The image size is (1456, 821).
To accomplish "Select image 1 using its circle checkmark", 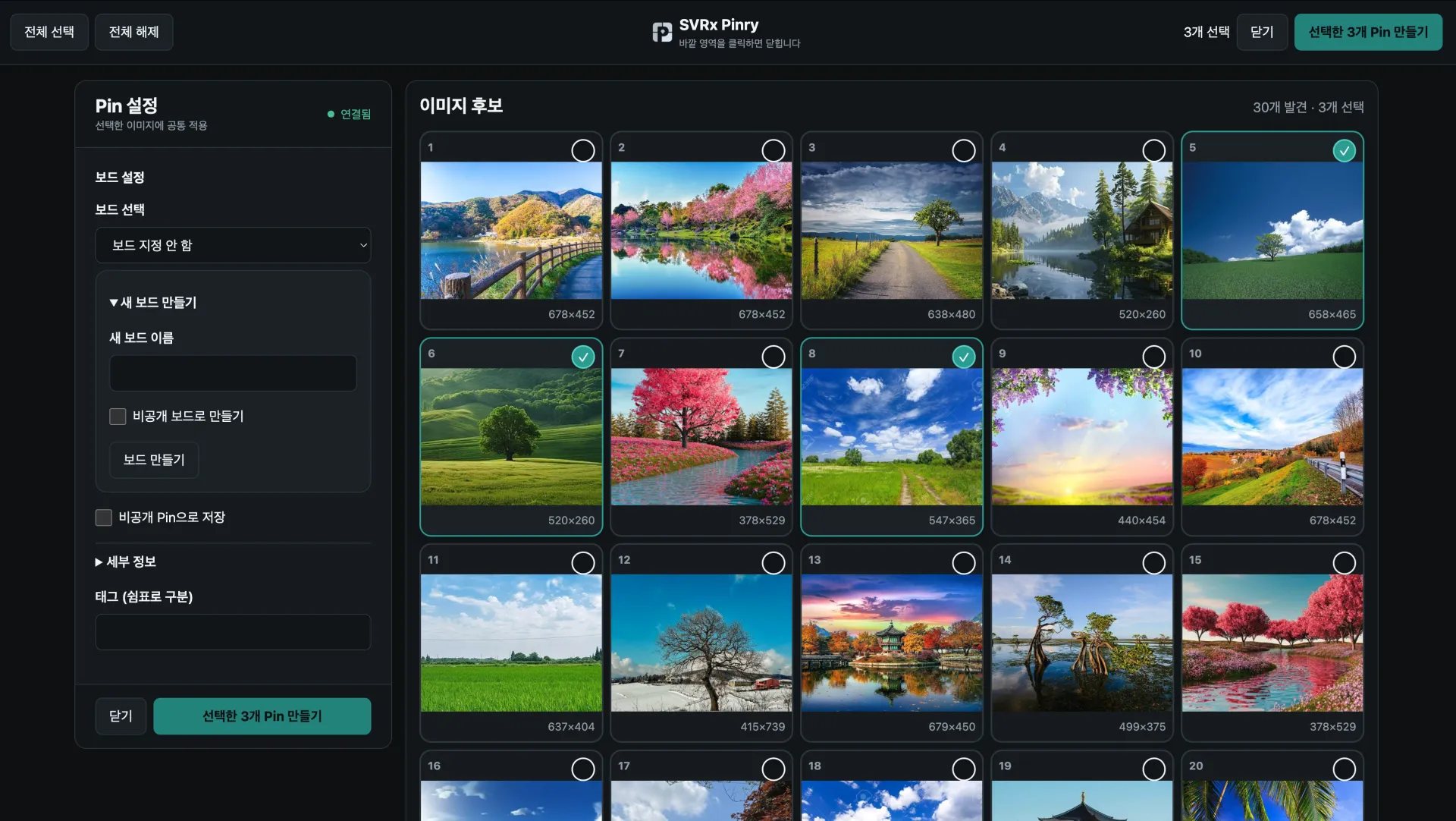I will 582,150.
